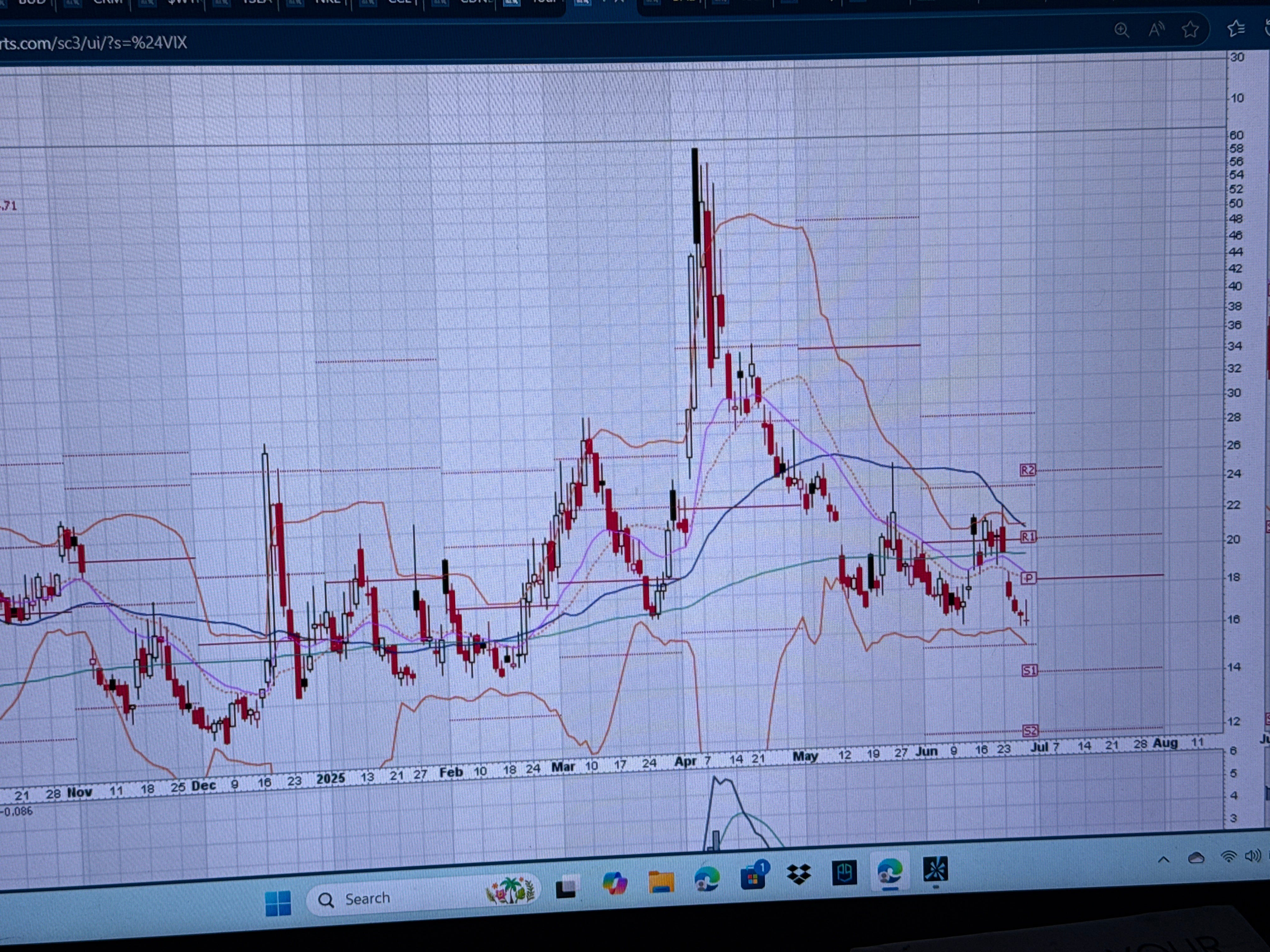Click the '26' price axis label
Screen dimensions: 1270x952
tap(1234, 445)
